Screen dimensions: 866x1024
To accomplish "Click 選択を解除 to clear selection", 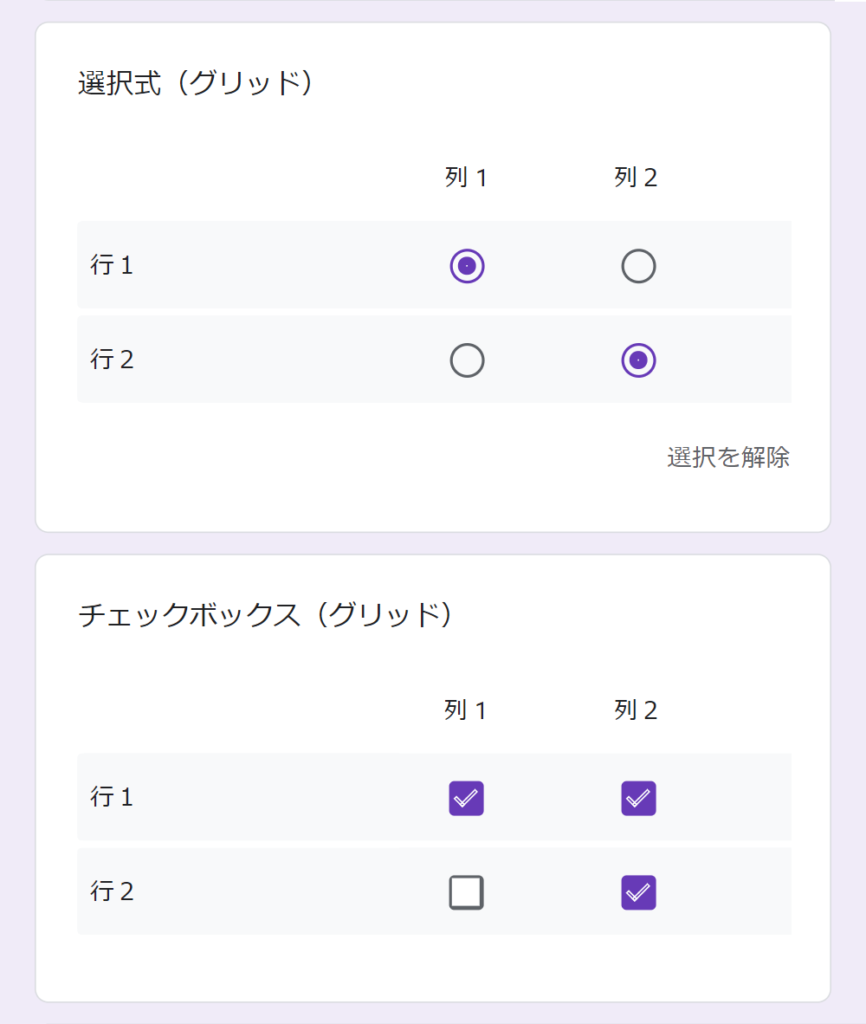I will pyautogui.click(x=728, y=458).
